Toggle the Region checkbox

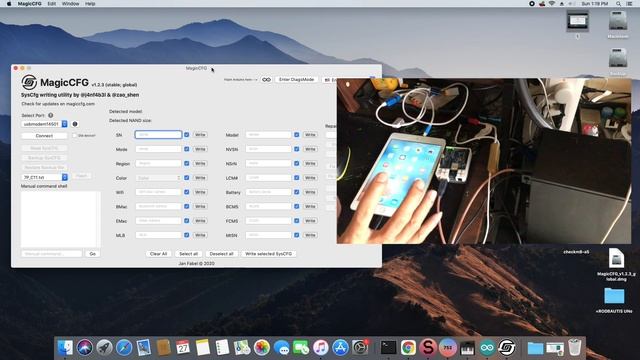[187, 163]
